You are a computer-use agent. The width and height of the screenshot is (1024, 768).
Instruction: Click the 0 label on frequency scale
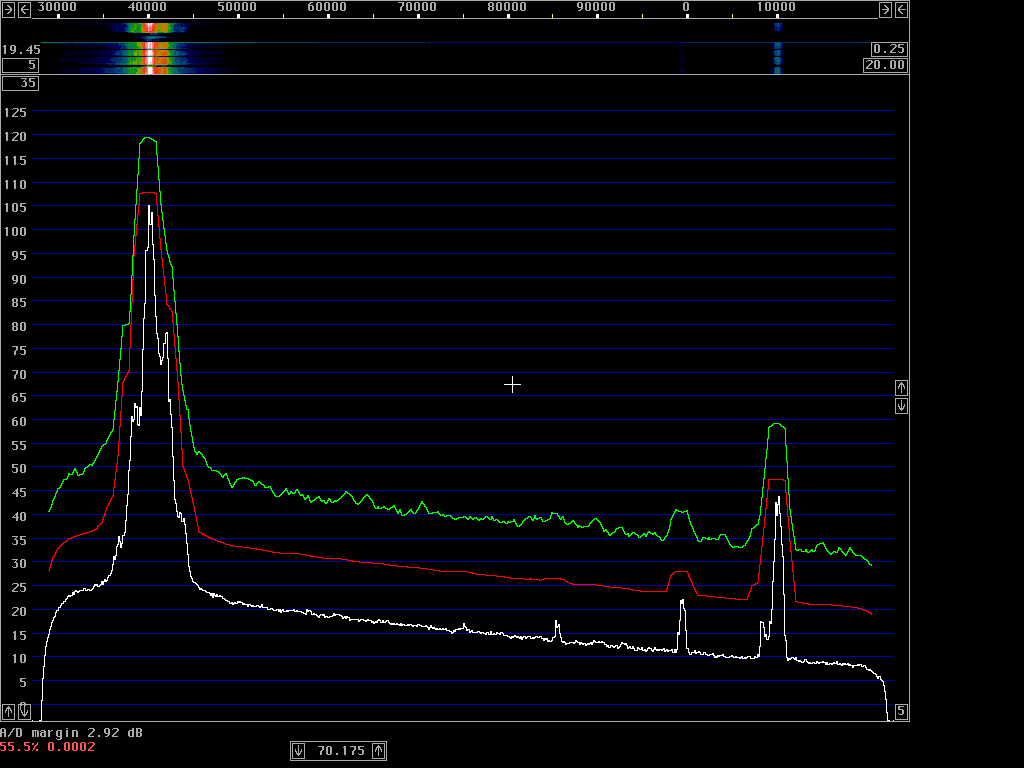[x=686, y=7]
